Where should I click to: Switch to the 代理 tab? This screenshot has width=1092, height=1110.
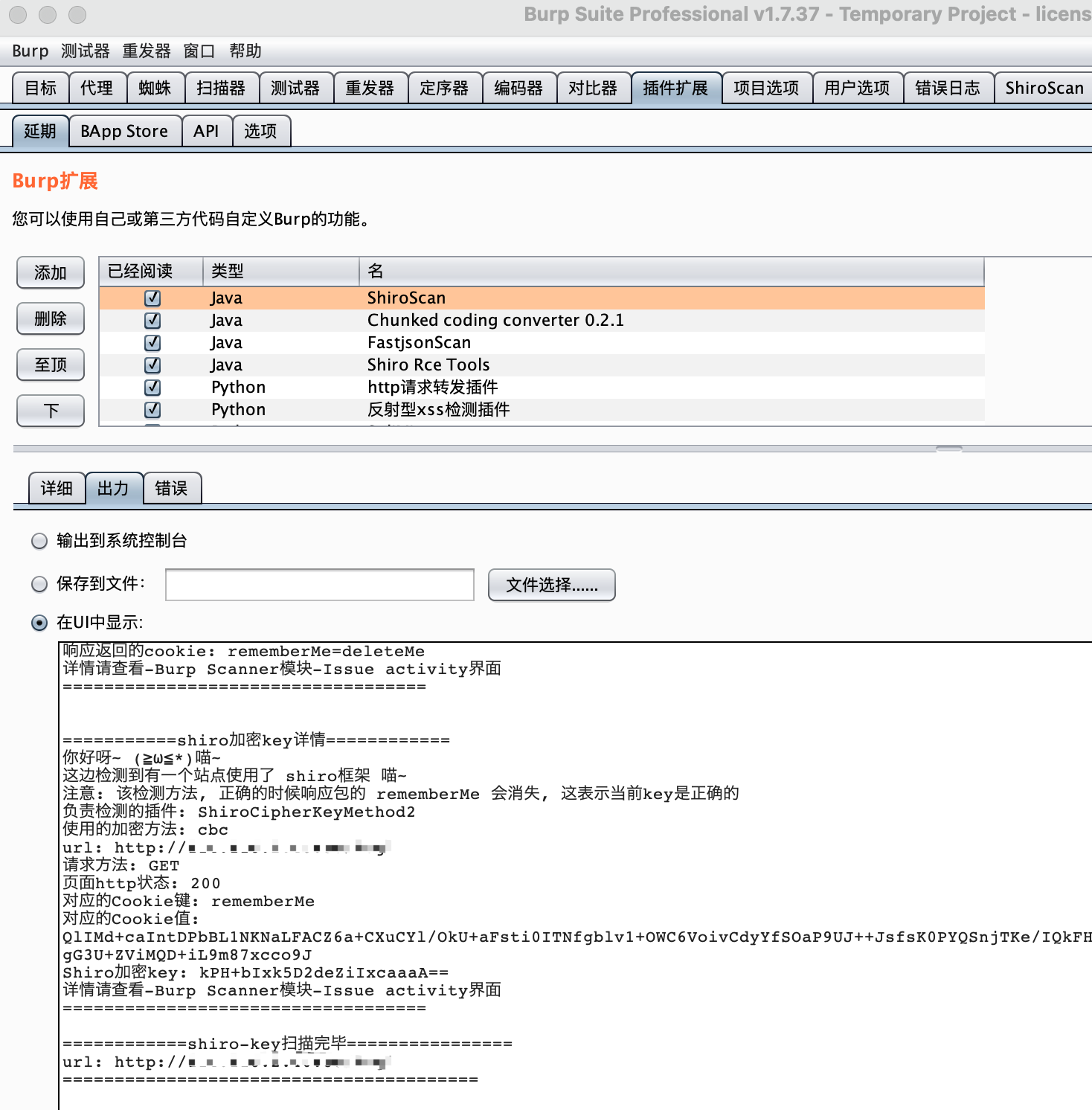tap(97, 88)
